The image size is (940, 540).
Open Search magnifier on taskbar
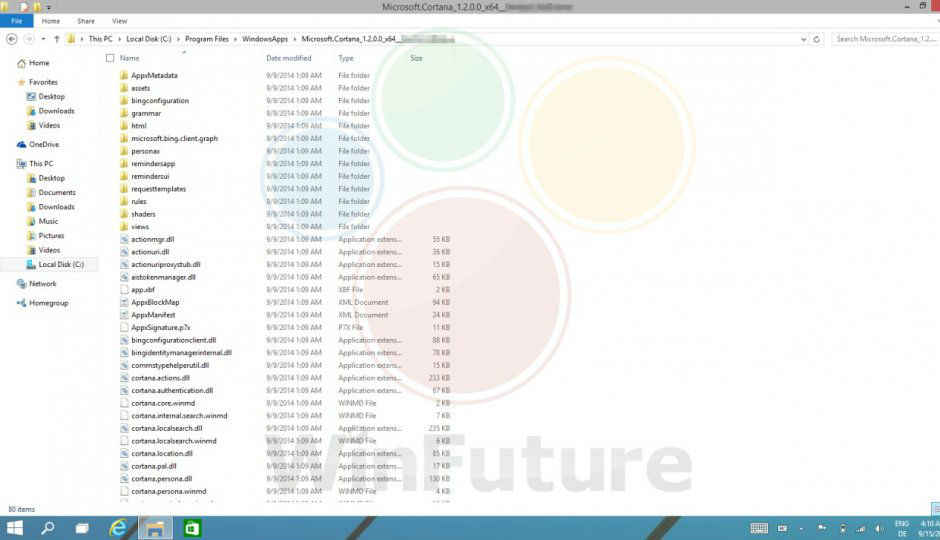[47, 528]
